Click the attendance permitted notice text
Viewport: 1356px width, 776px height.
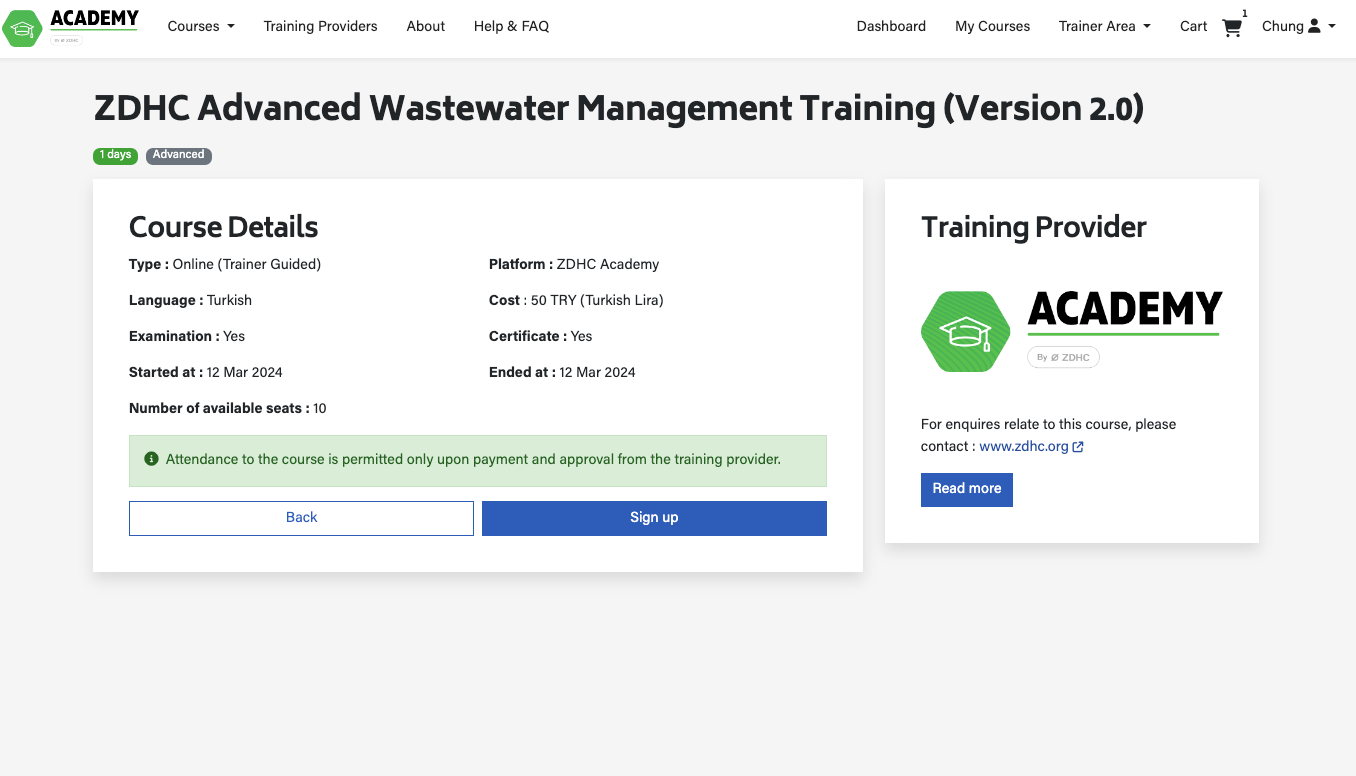point(473,460)
